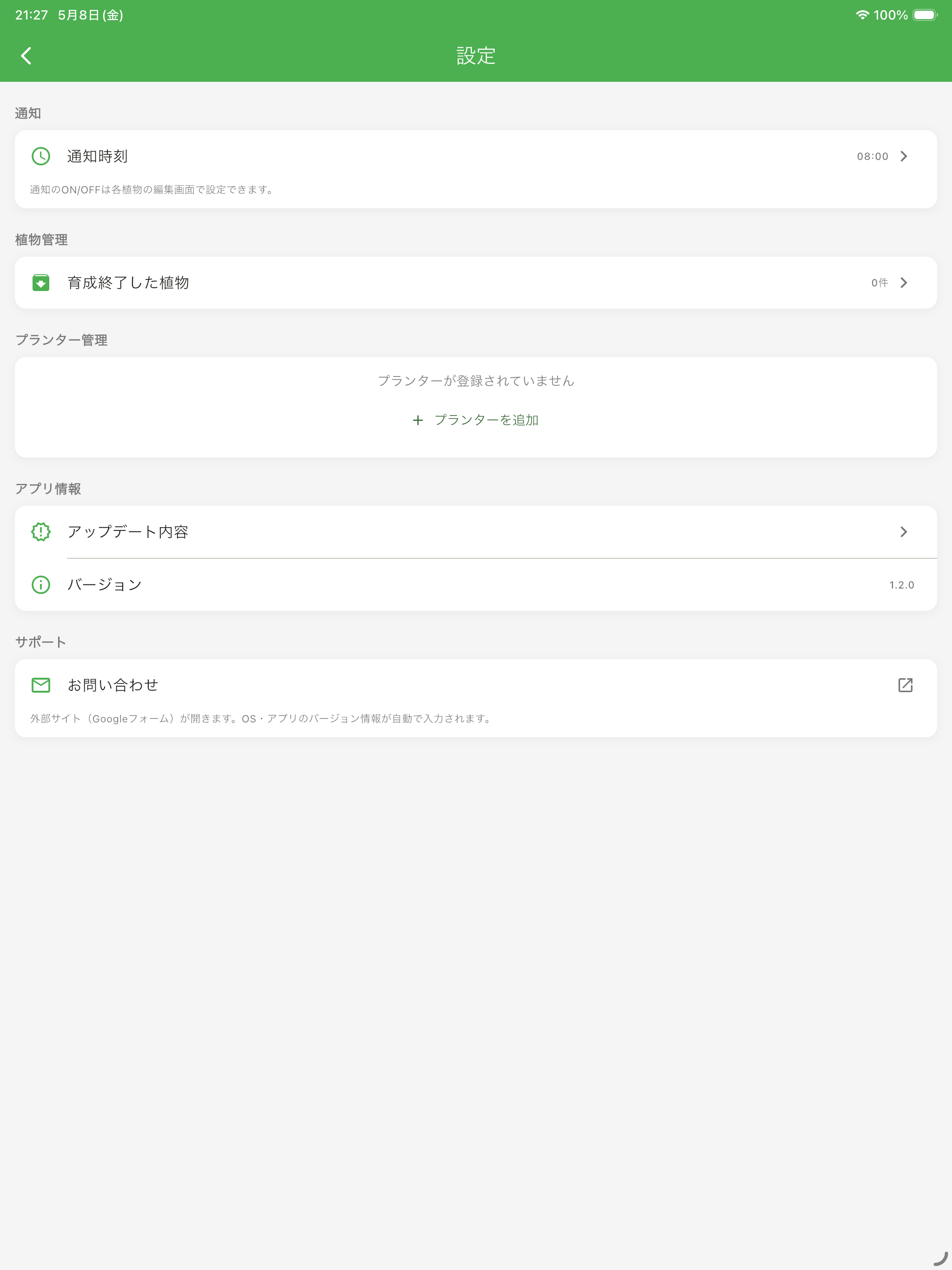Tap the mail icon for お問い合わせ

41,685
